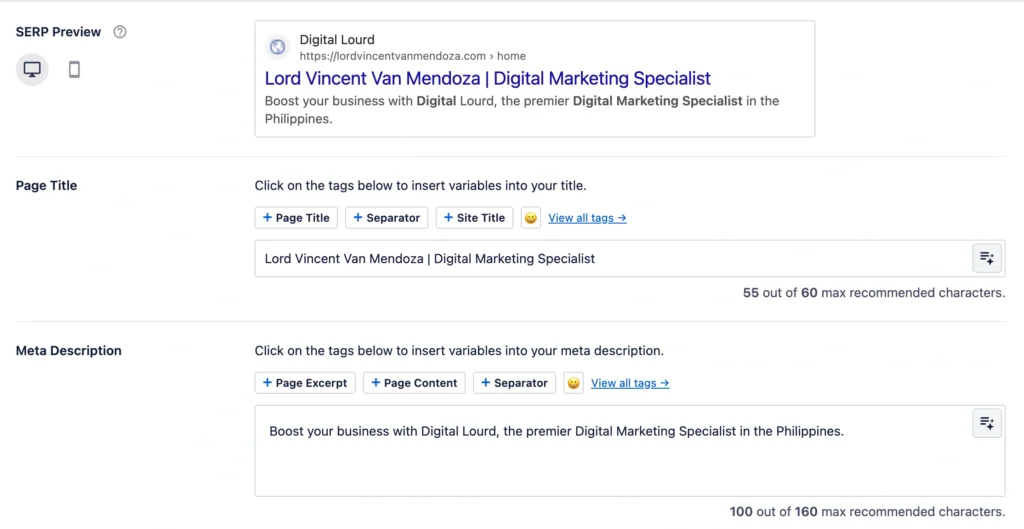Click the SERP Preview section label
The height and width of the screenshot is (529, 1024).
click(x=58, y=32)
